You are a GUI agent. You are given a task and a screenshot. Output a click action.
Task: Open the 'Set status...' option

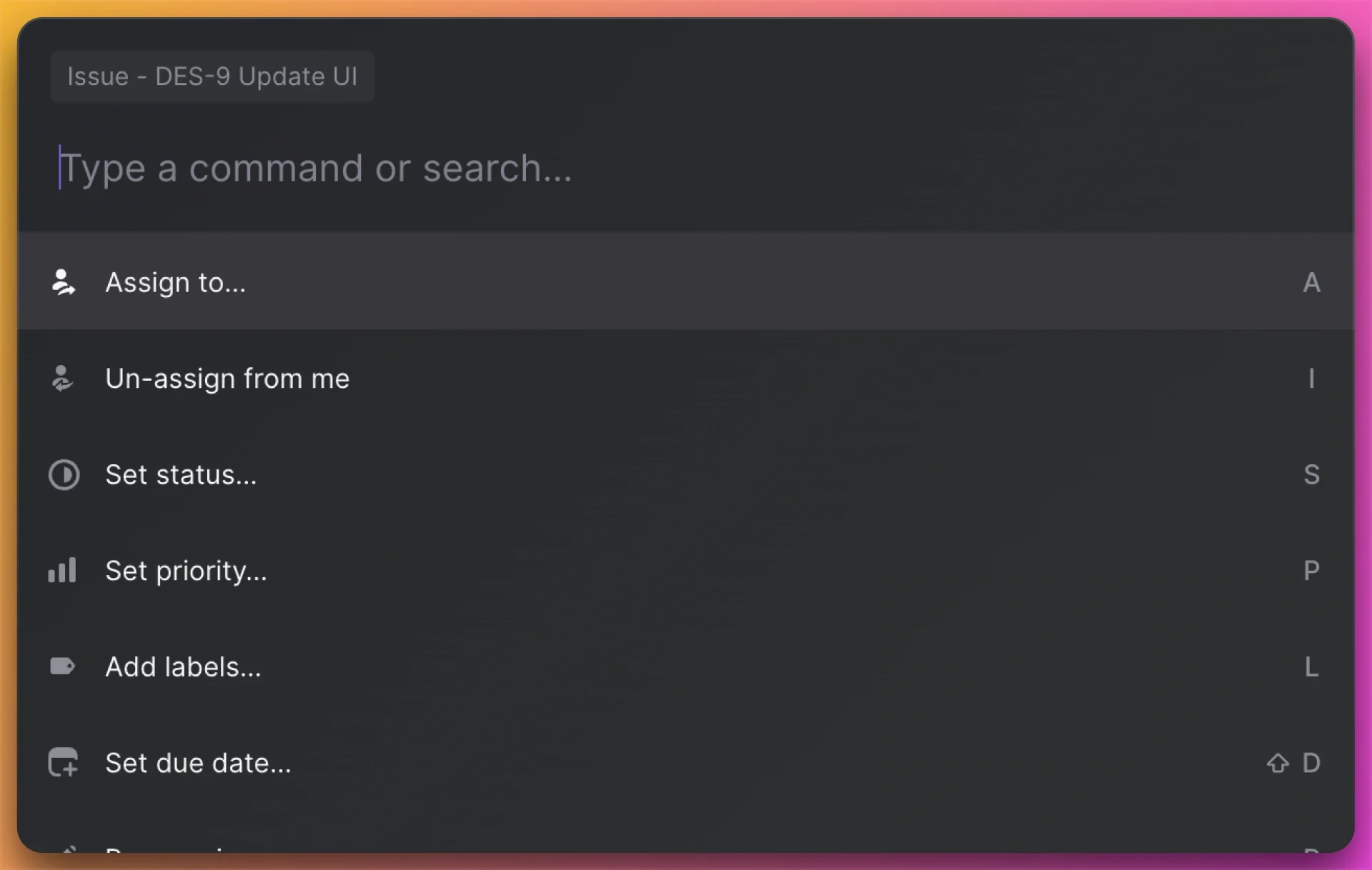click(182, 475)
